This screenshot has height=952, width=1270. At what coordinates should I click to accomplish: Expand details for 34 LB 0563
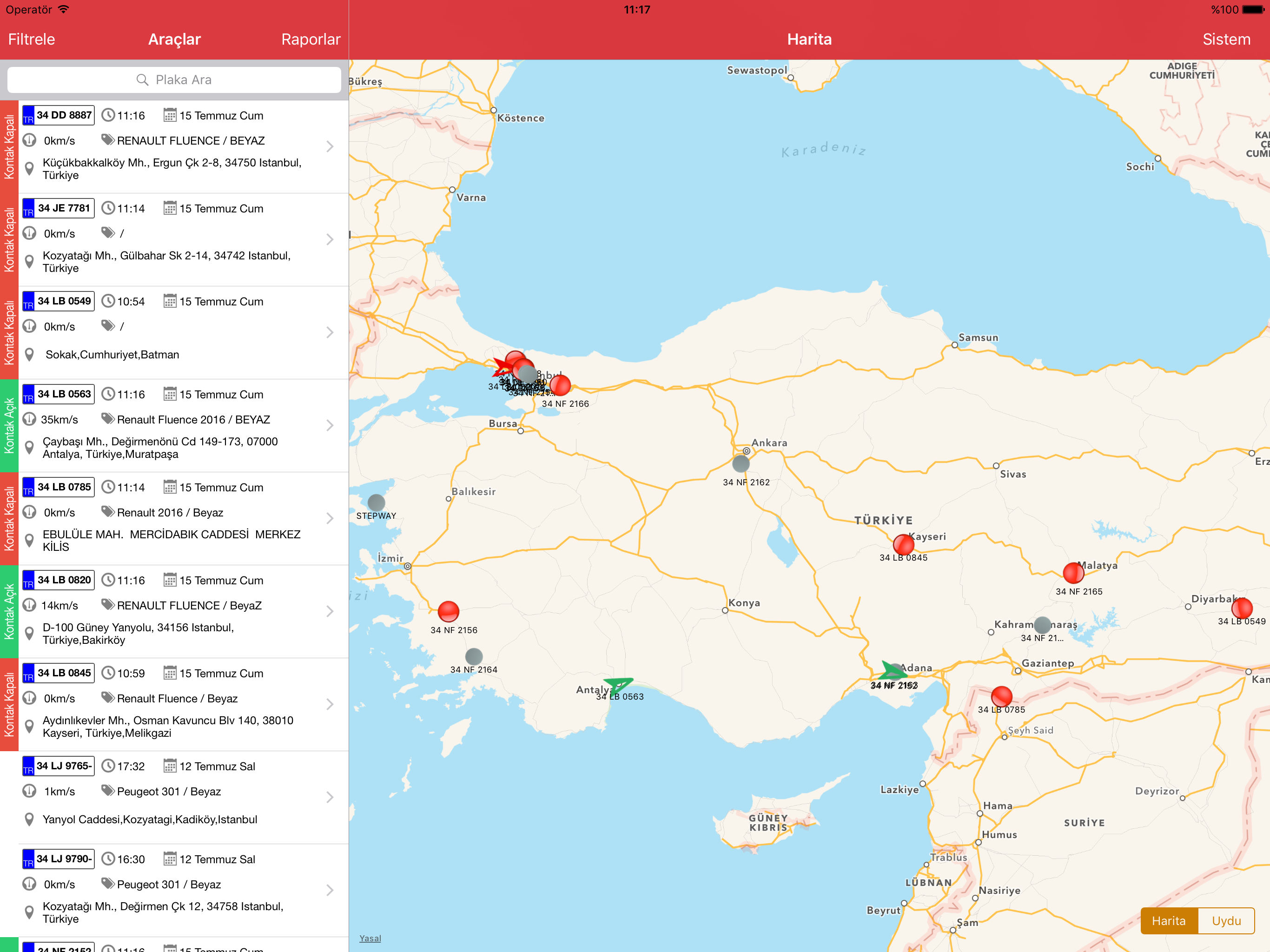(330, 425)
